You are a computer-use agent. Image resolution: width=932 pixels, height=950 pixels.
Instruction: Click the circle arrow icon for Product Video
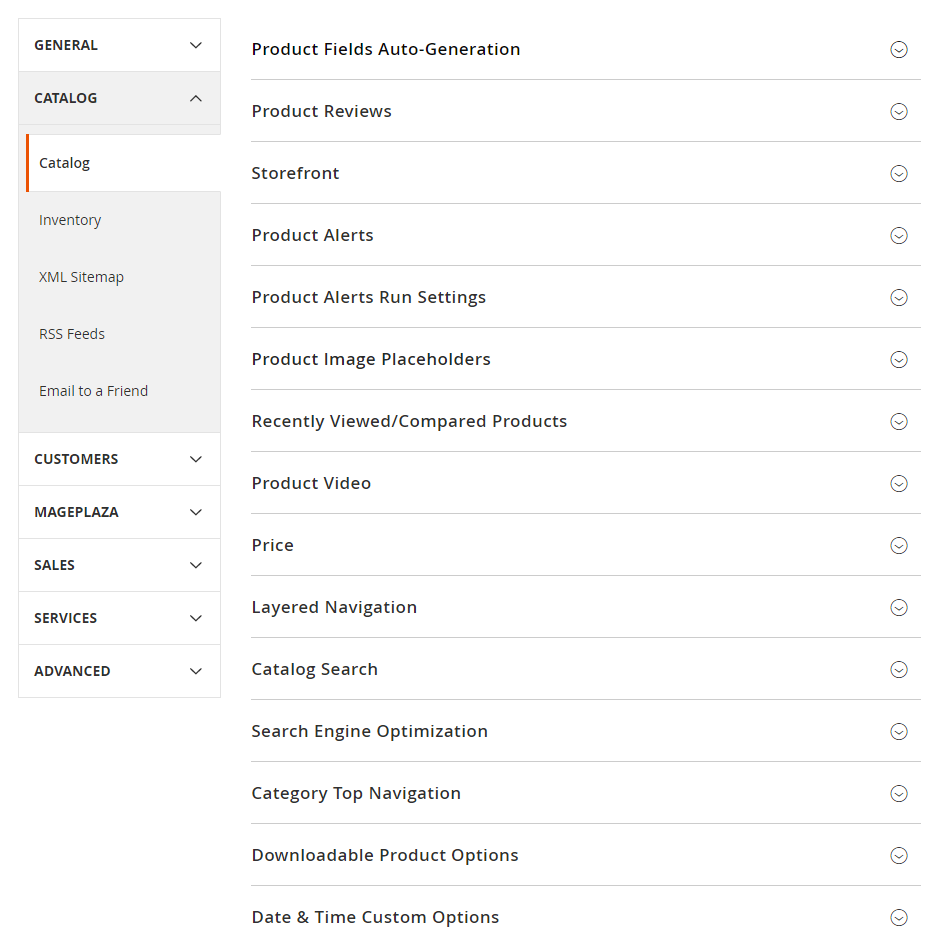pyautogui.click(x=898, y=483)
